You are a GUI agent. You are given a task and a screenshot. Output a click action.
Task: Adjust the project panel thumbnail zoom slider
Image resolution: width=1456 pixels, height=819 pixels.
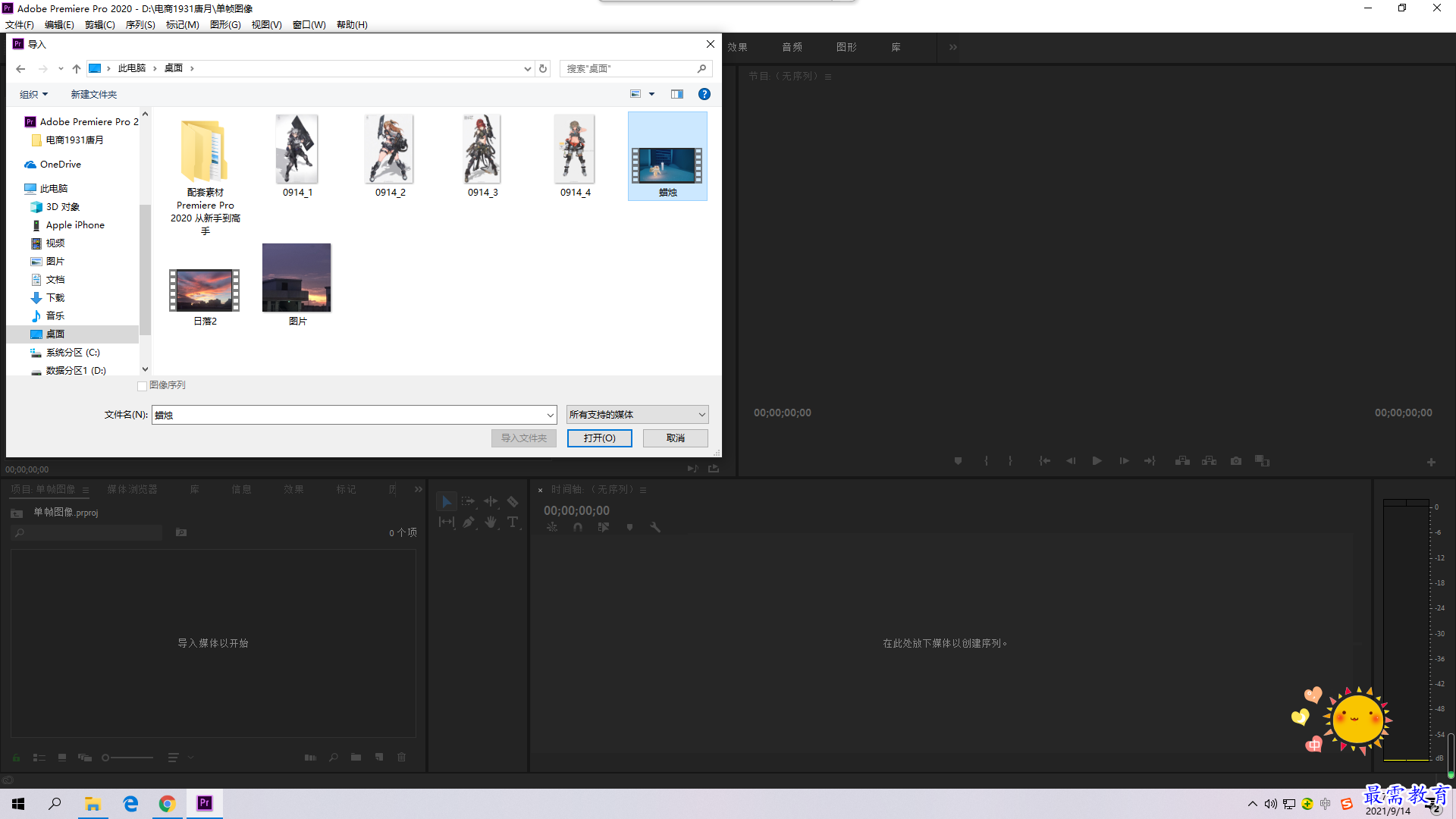coord(128,758)
